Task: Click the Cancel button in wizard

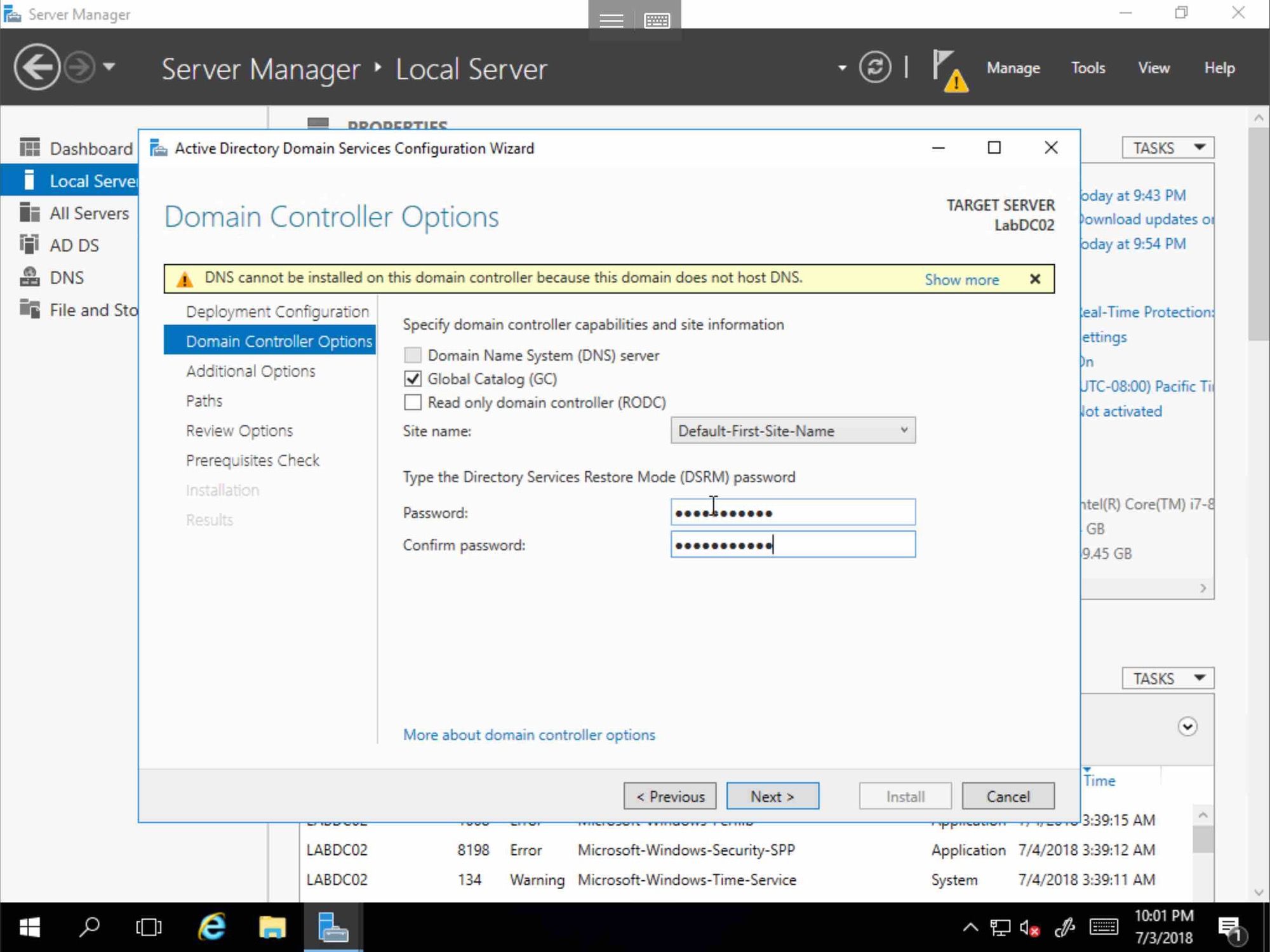Action: [1008, 796]
